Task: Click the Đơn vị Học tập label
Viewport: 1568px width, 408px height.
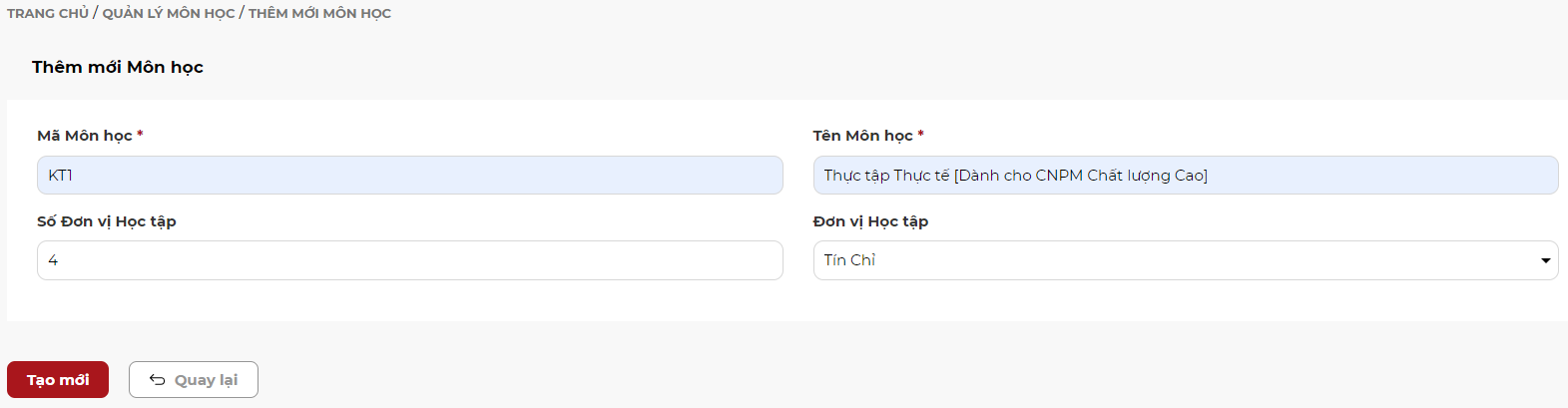Action: (x=870, y=221)
